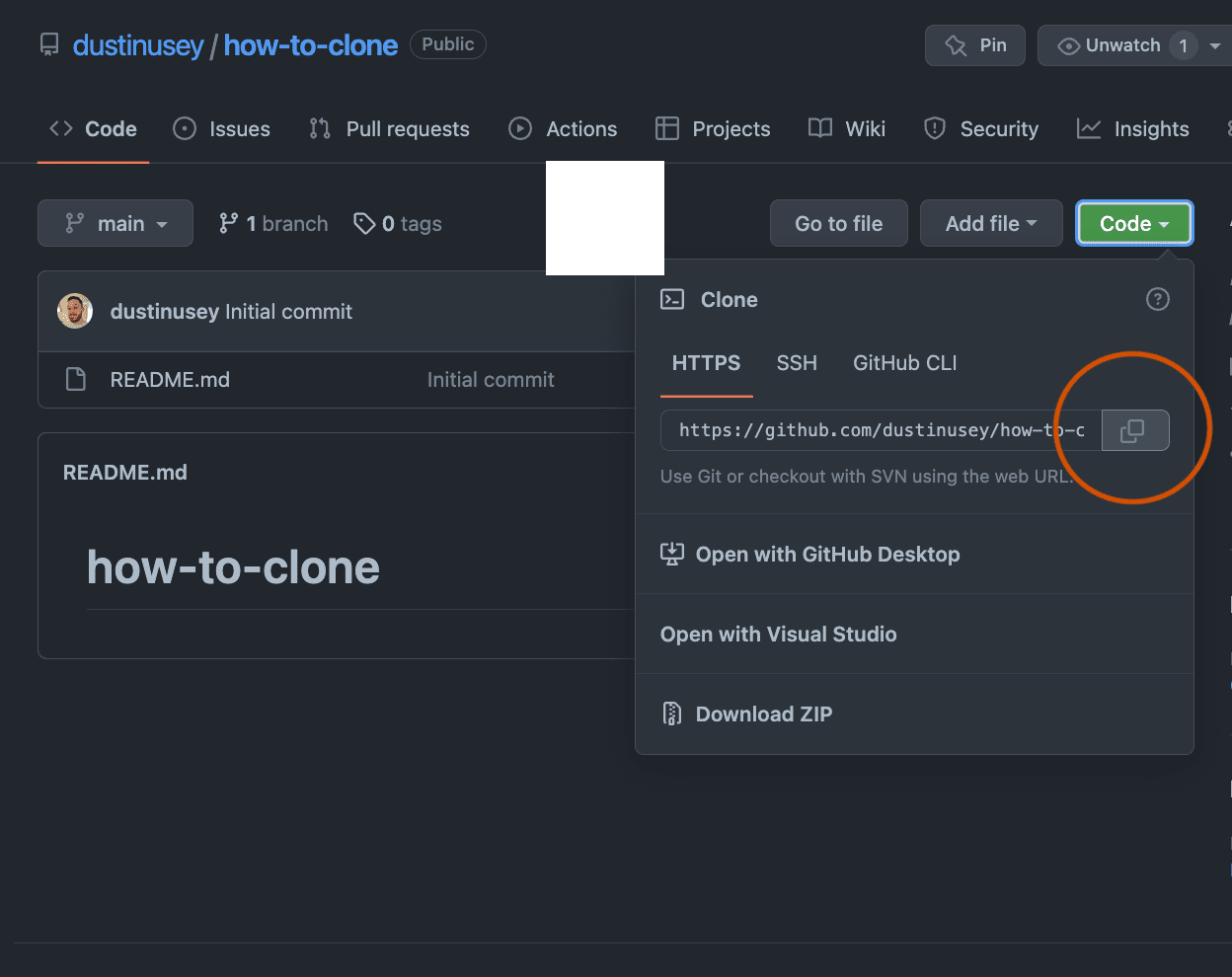Click the repository book icon next to dustinusey

click(49, 43)
